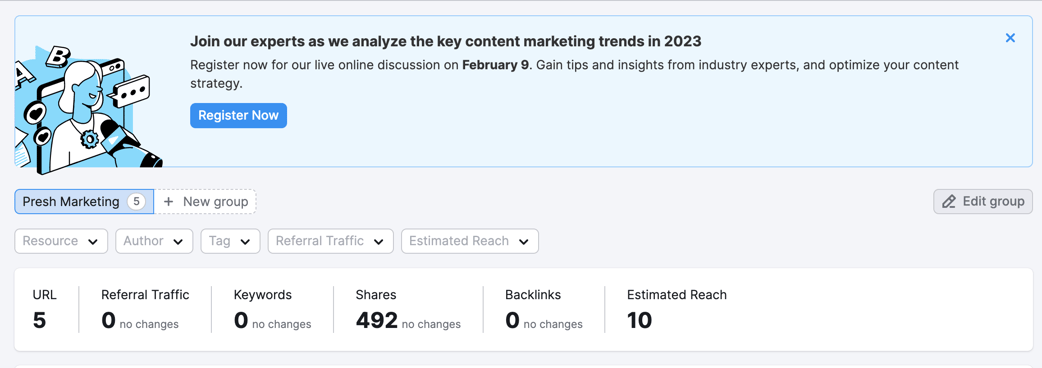The image size is (1042, 368).
Task: Dismiss the banner with the X icon
Action: [1010, 38]
